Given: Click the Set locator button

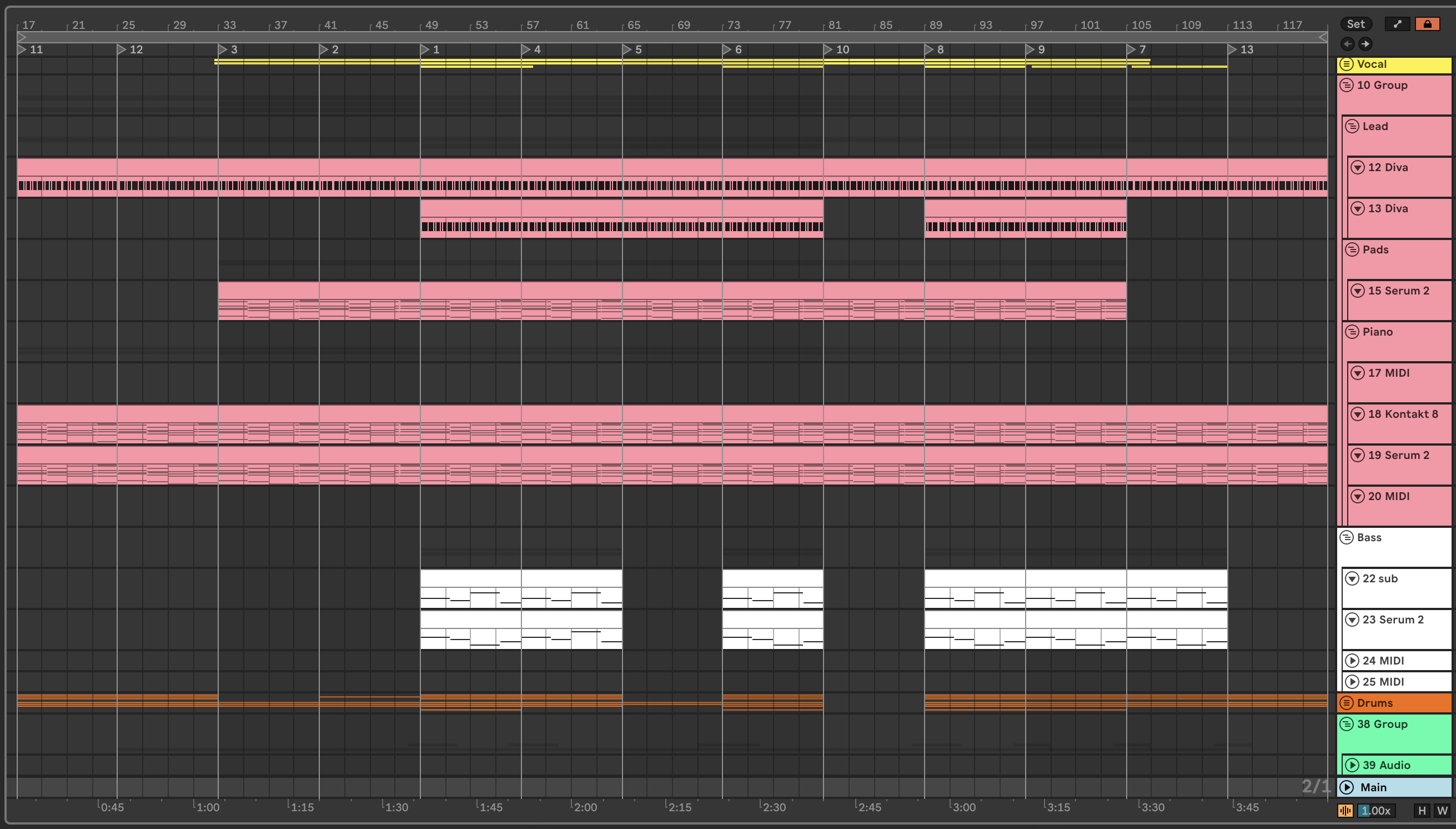Looking at the screenshot, I should point(1355,24).
